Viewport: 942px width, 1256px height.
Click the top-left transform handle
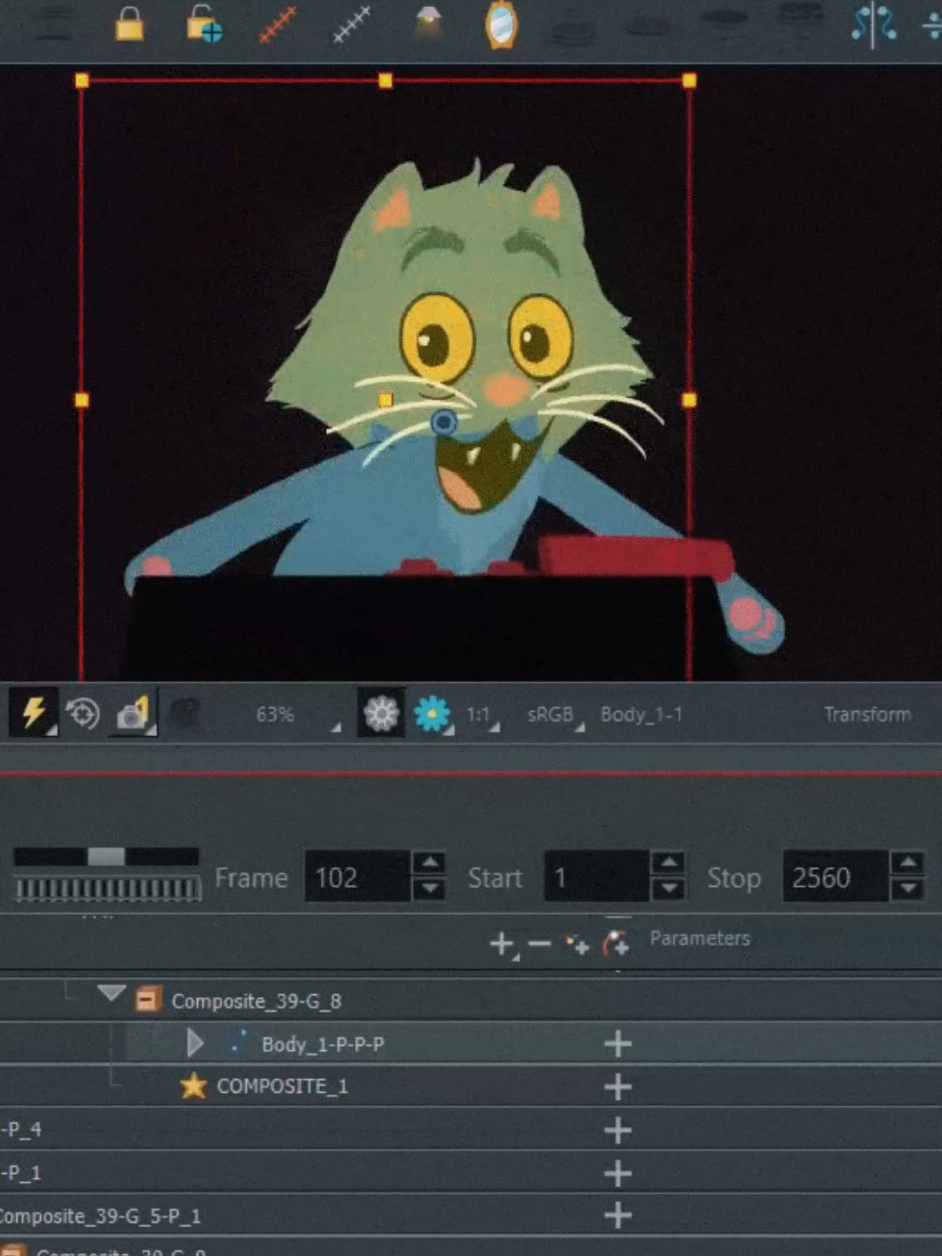point(82,80)
